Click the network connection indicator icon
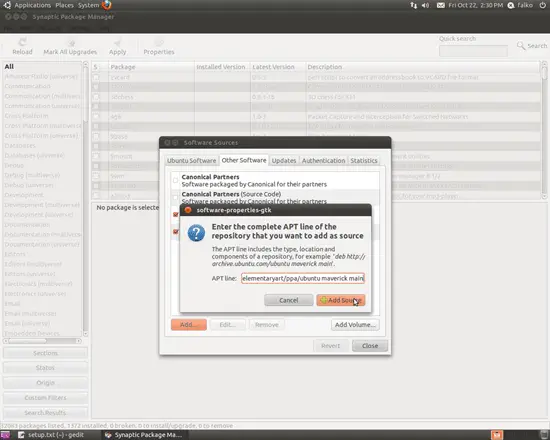The height and width of the screenshot is (440, 550). click(x=413, y=5)
